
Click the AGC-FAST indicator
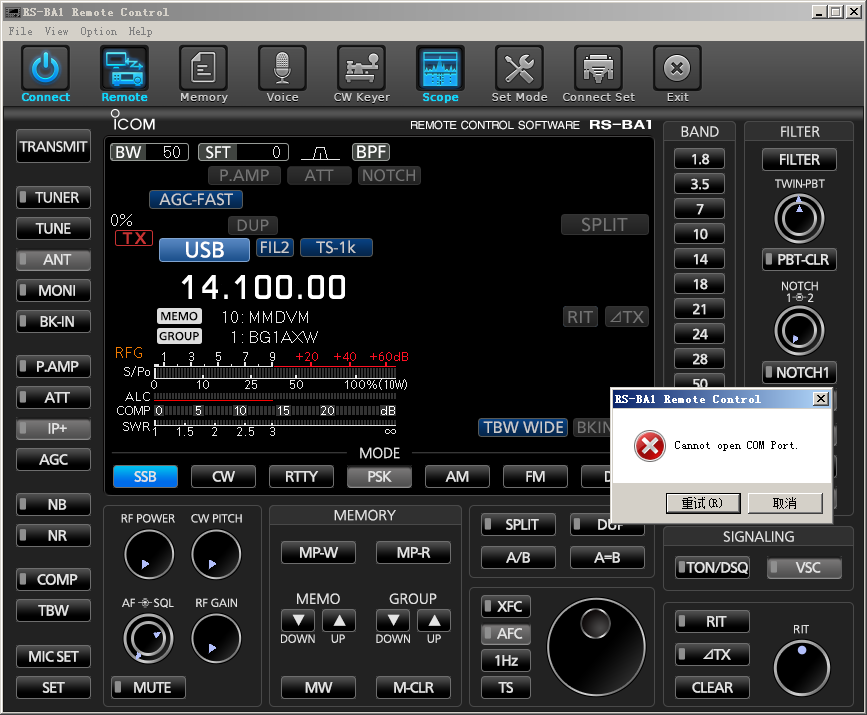pyautogui.click(x=196, y=199)
